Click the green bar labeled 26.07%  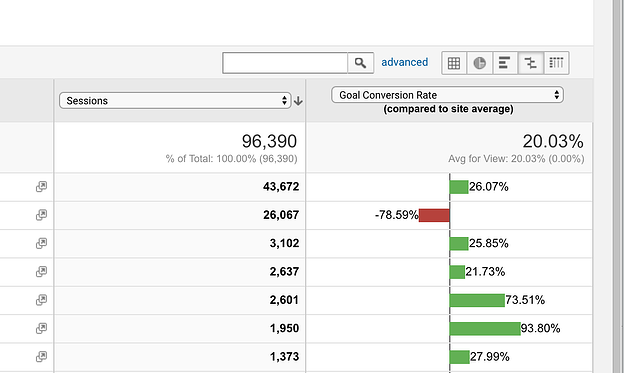459,187
